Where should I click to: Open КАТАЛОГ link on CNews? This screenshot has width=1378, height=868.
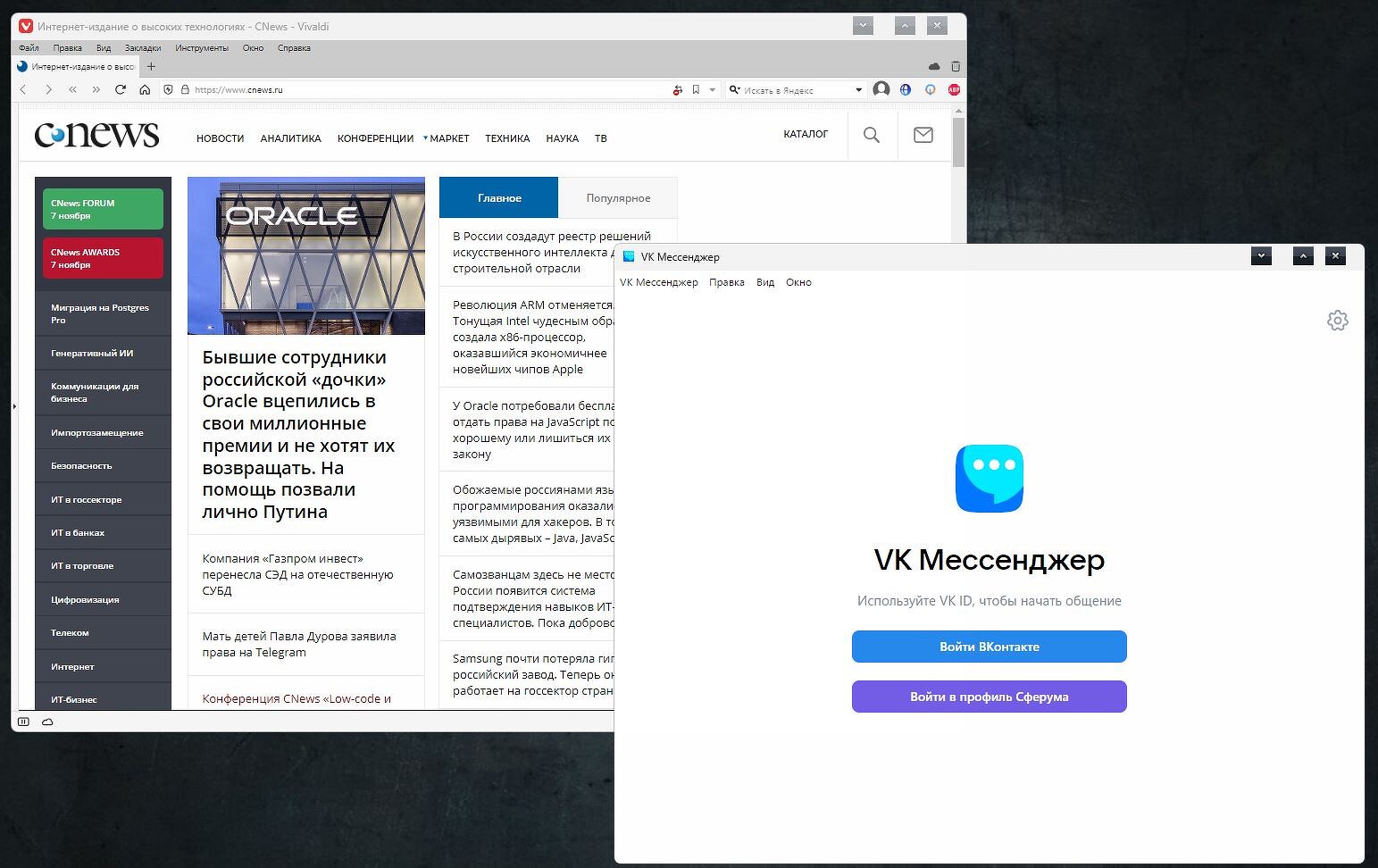click(x=806, y=134)
